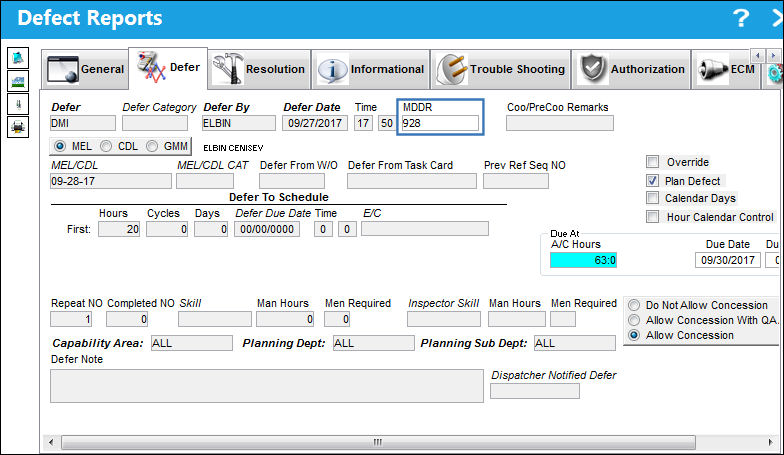Click the Time minute field showing 50
This screenshot has width=784, height=455.
point(386,123)
